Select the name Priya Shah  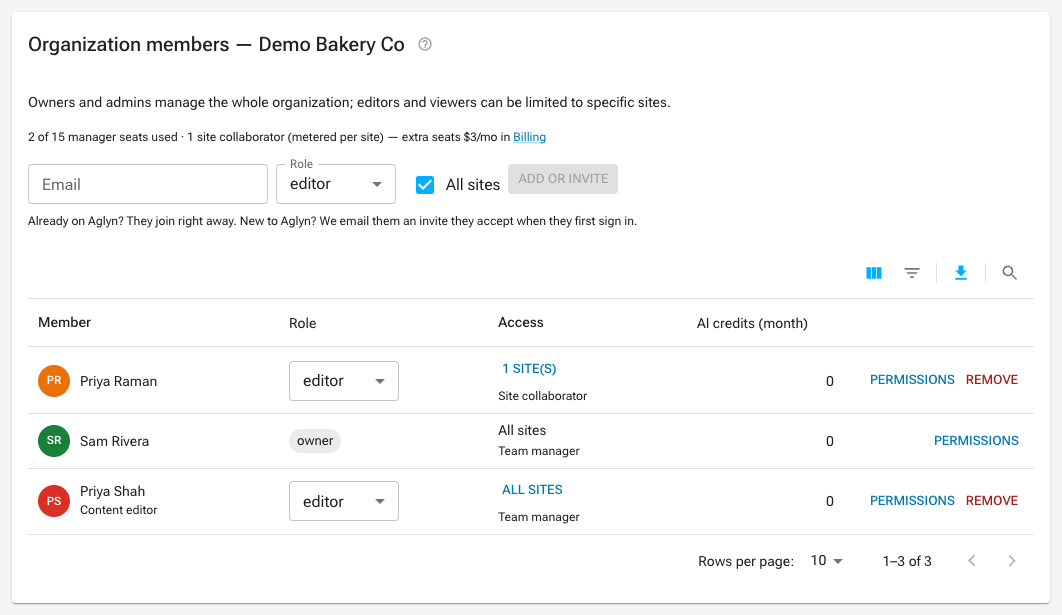(x=112, y=492)
